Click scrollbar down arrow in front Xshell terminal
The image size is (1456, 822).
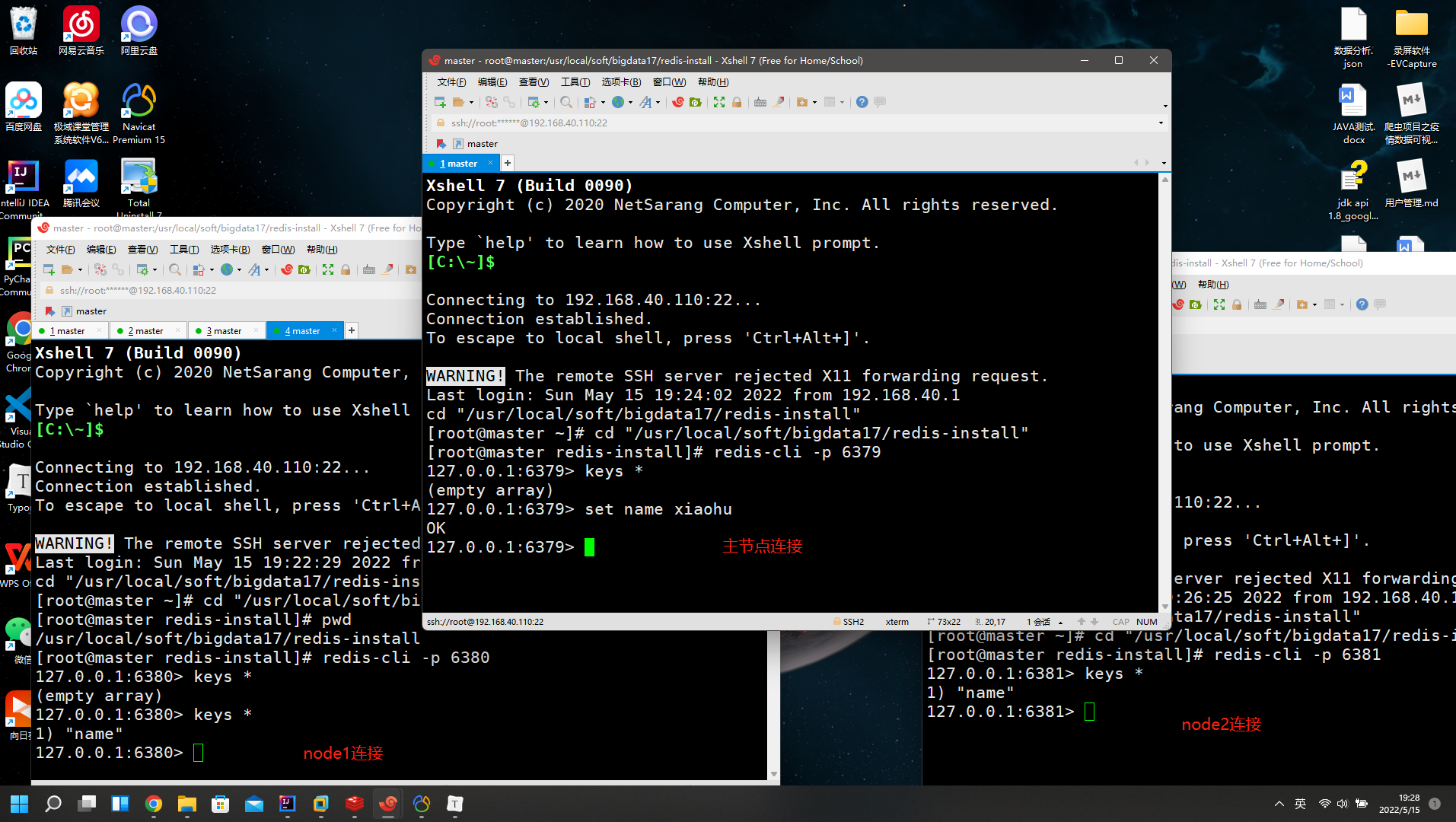tap(1164, 607)
